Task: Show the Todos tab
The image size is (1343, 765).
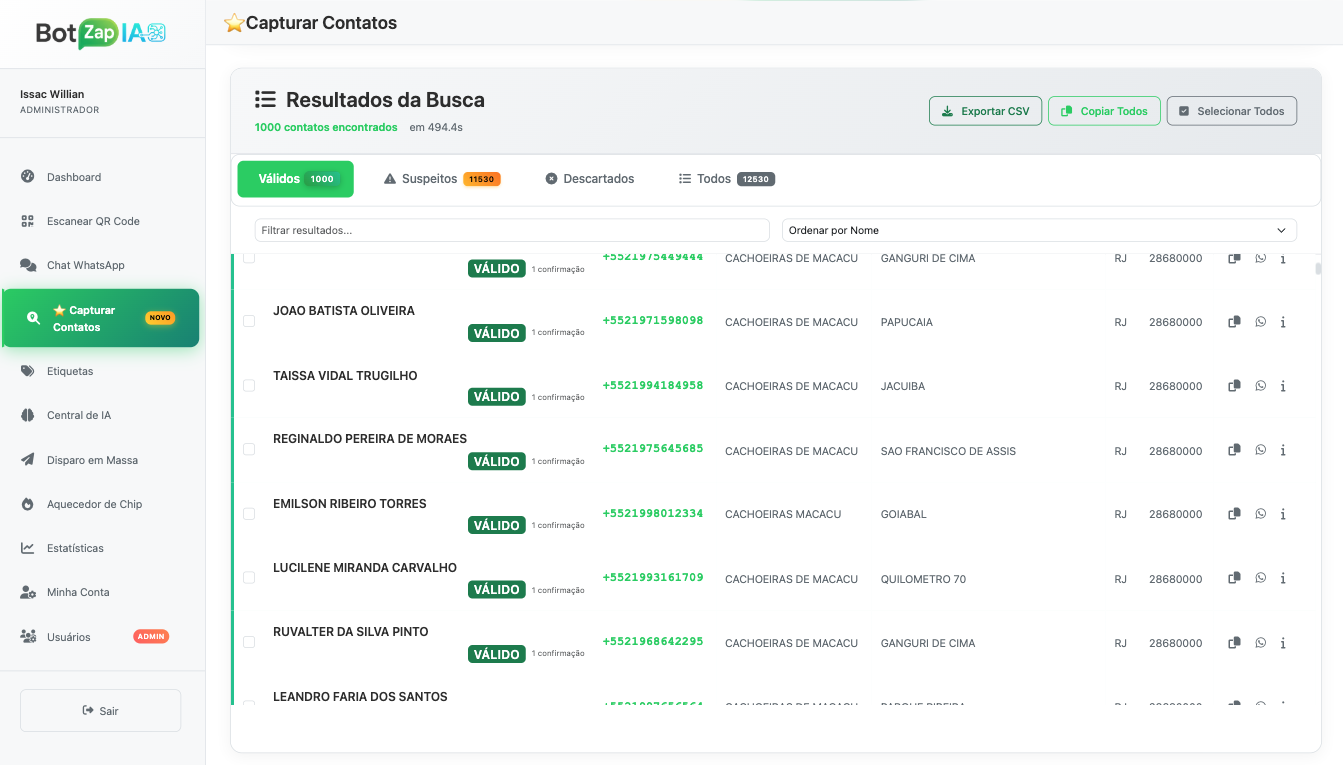Action: pyautogui.click(x=726, y=179)
